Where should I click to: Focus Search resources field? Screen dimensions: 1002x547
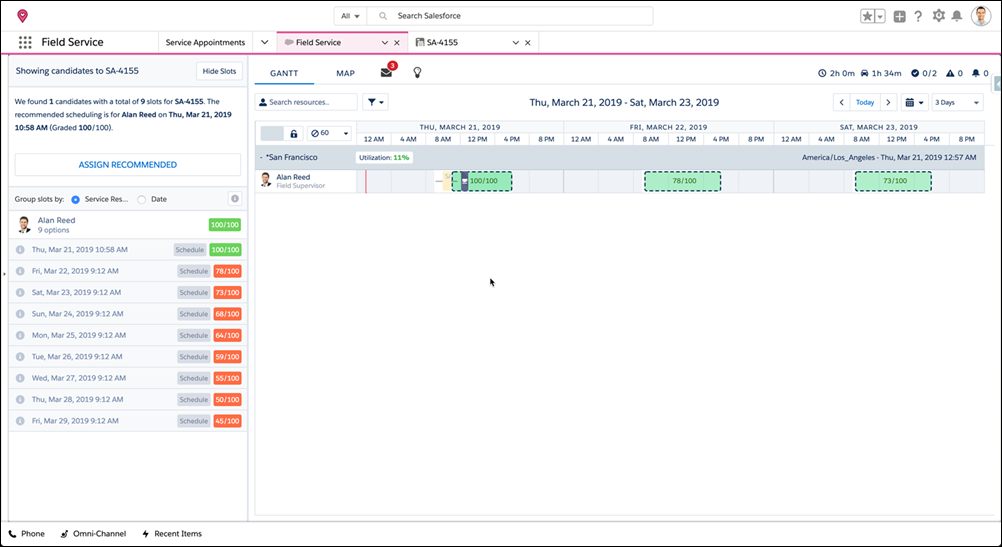pyautogui.click(x=306, y=102)
